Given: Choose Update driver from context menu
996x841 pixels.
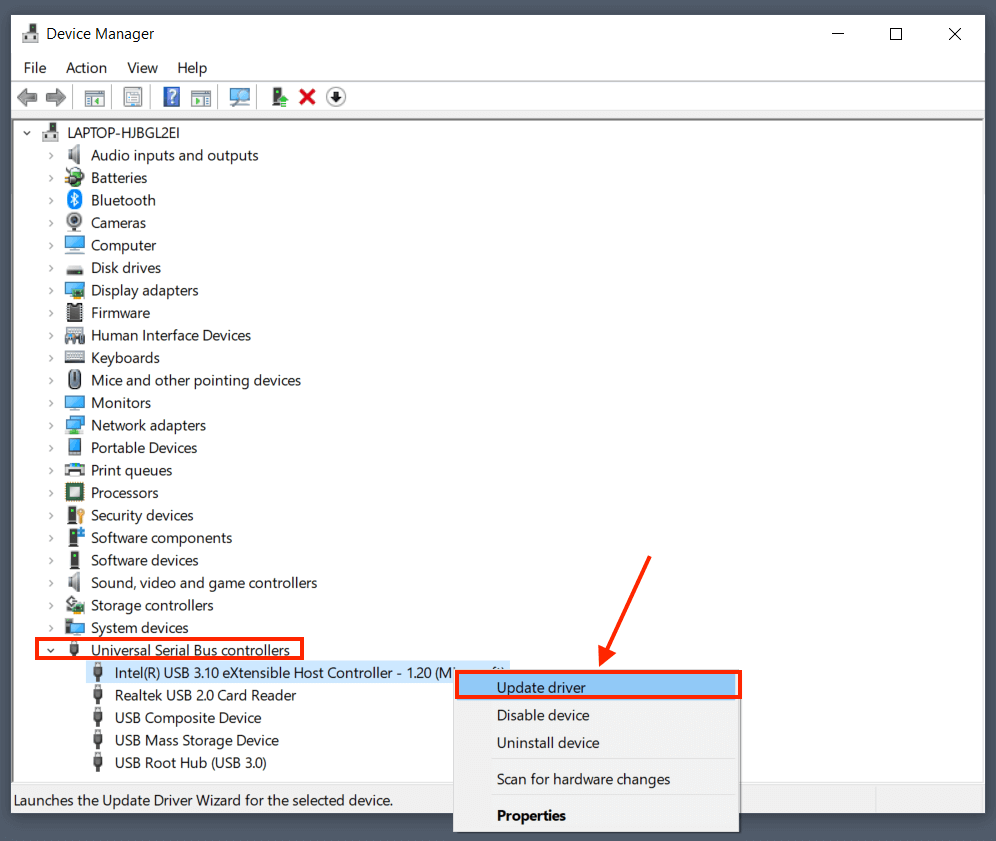Looking at the screenshot, I should click(x=598, y=687).
